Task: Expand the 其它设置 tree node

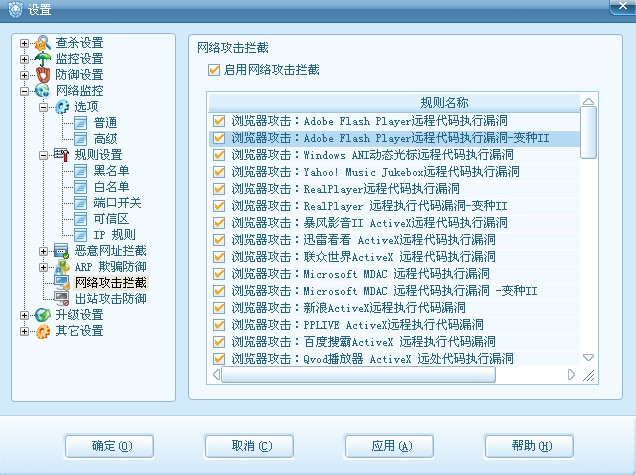Action: (24, 331)
